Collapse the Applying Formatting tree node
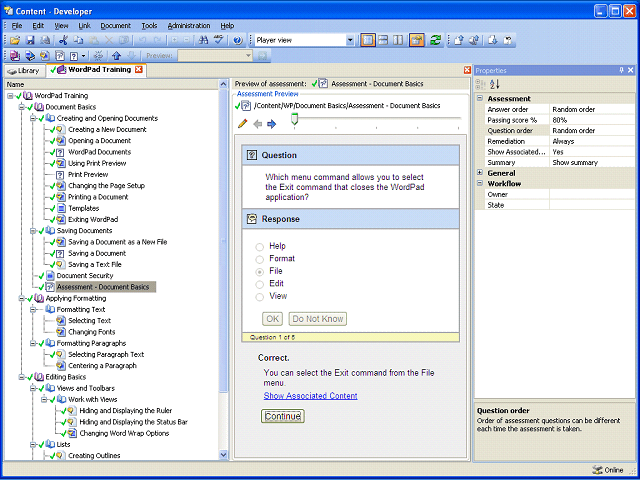640x480 pixels. [21, 298]
